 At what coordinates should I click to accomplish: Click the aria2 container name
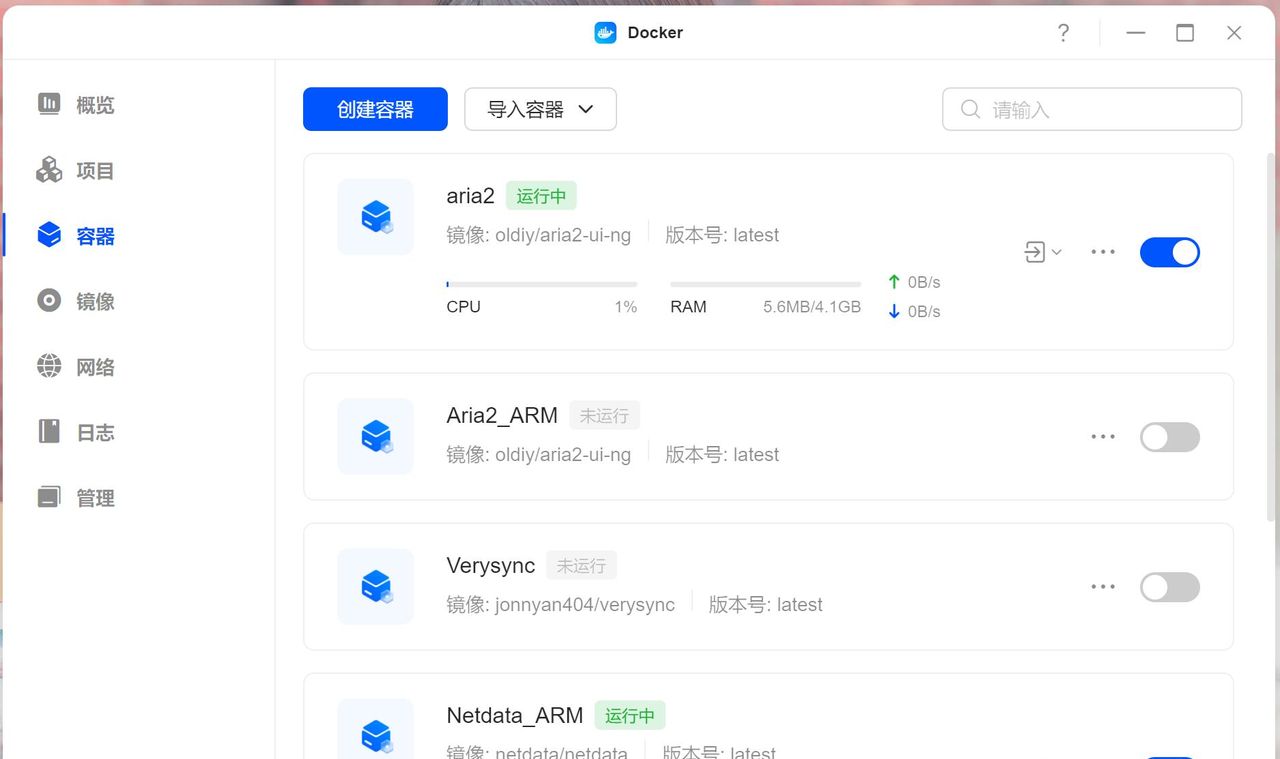pos(470,196)
